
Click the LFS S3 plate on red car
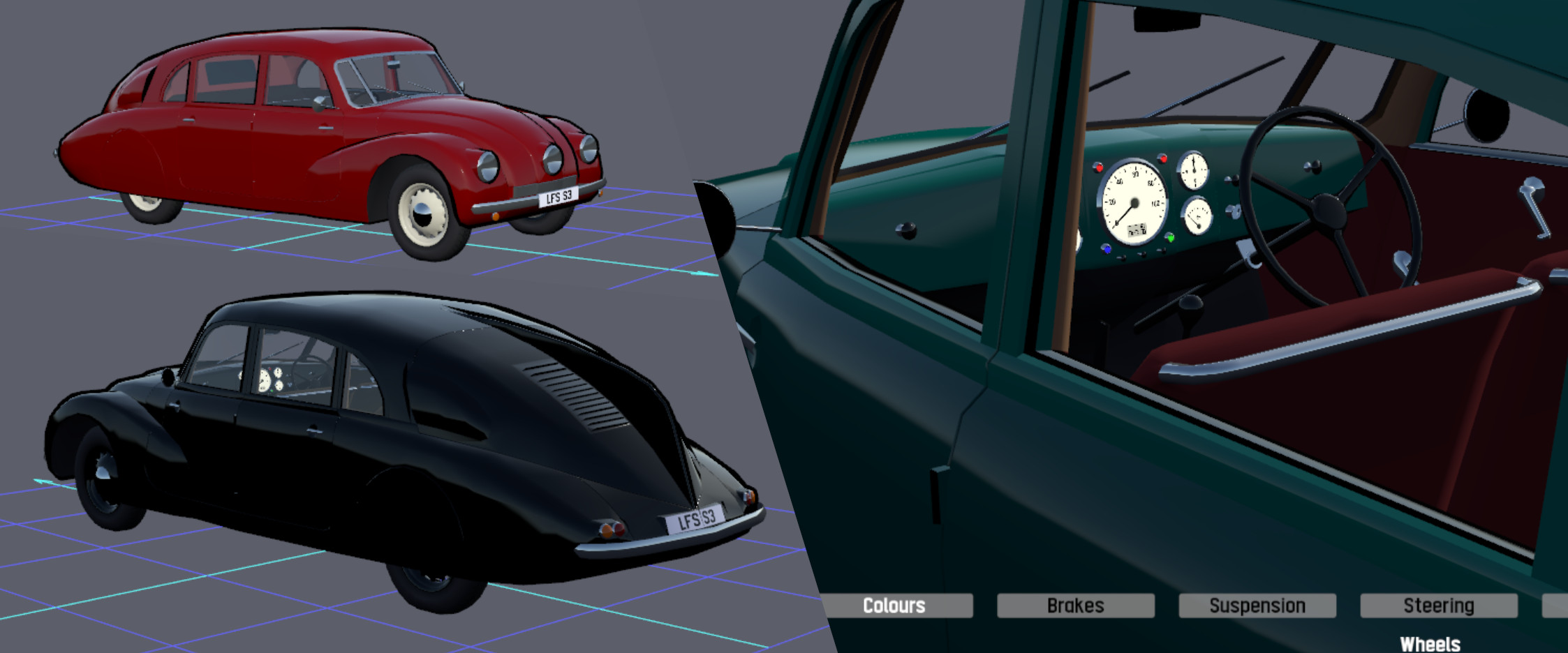[x=559, y=197]
